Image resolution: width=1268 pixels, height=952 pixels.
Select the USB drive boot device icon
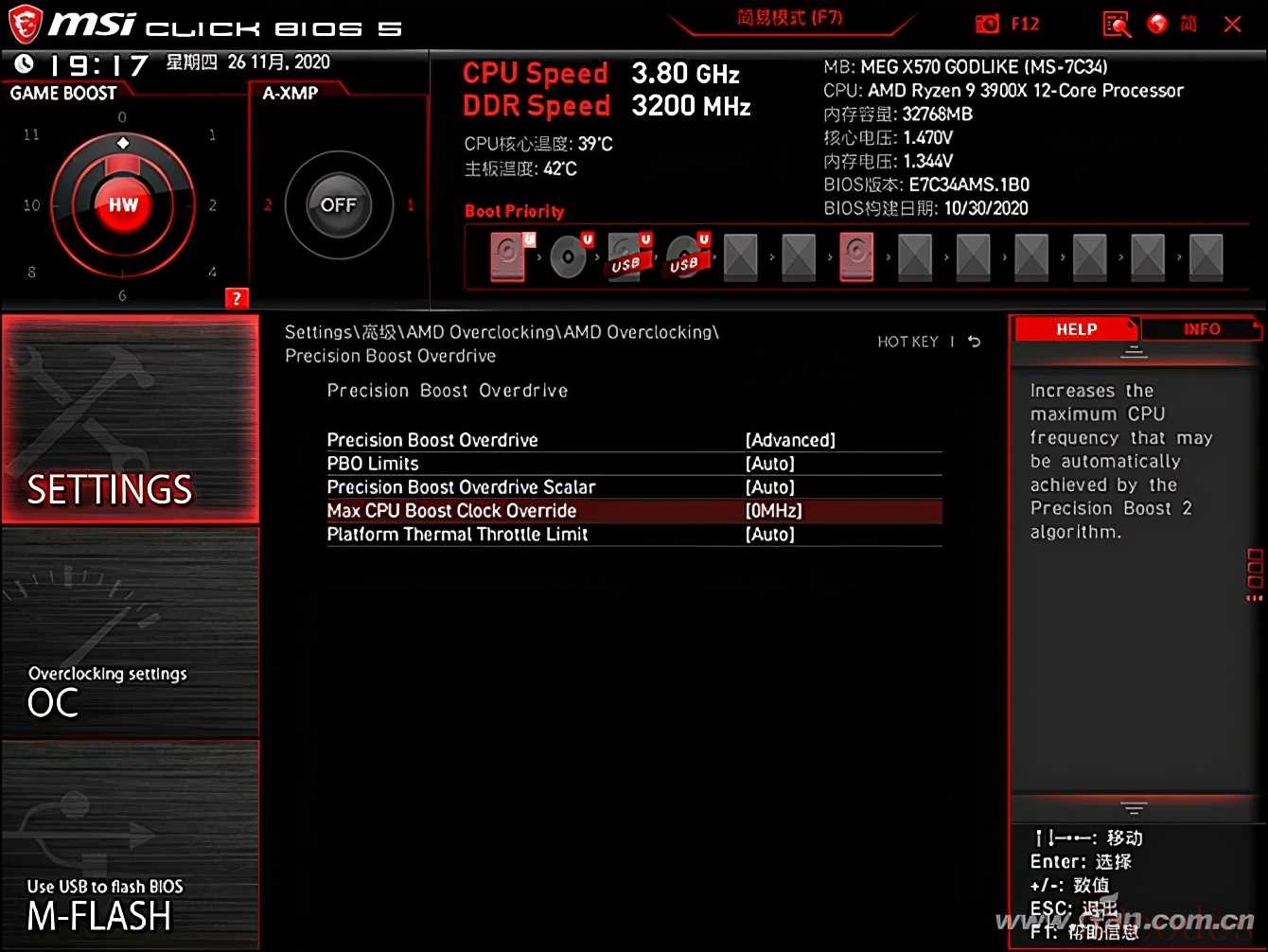pos(629,256)
